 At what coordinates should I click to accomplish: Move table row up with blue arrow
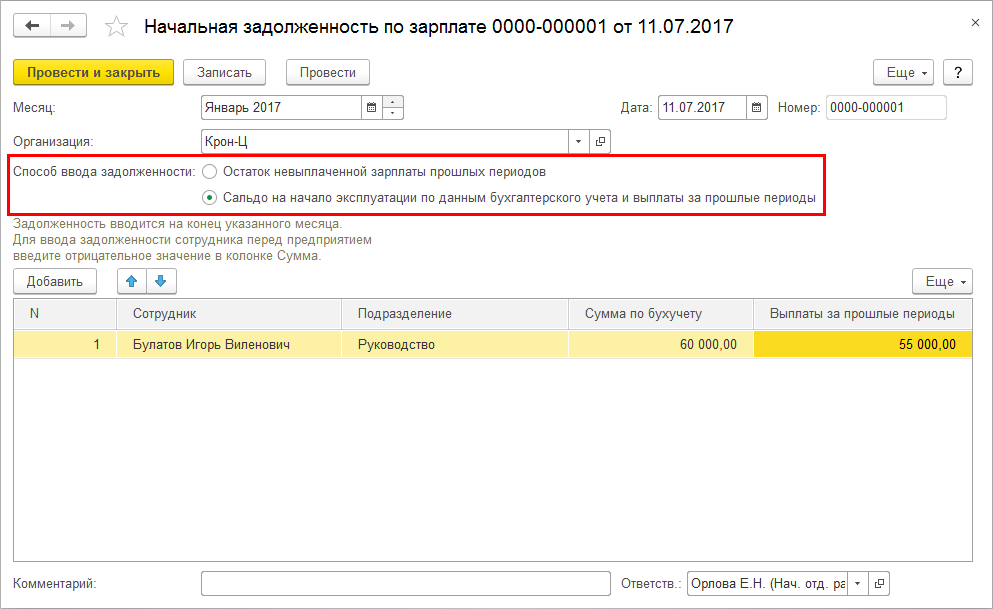click(132, 281)
